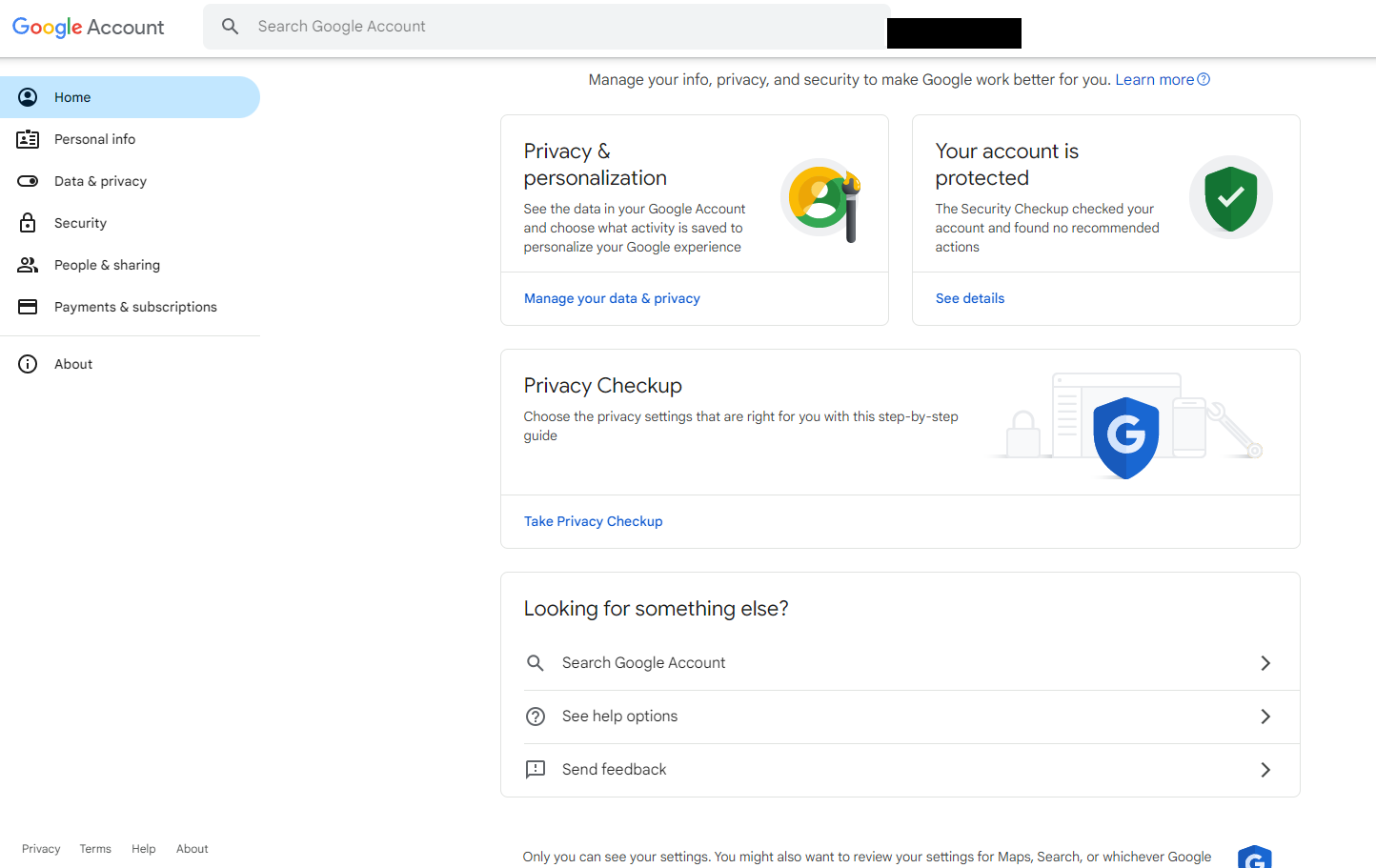Viewport: 1376px width, 868px height.
Task: Click Help link in footer
Action: point(144,849)
